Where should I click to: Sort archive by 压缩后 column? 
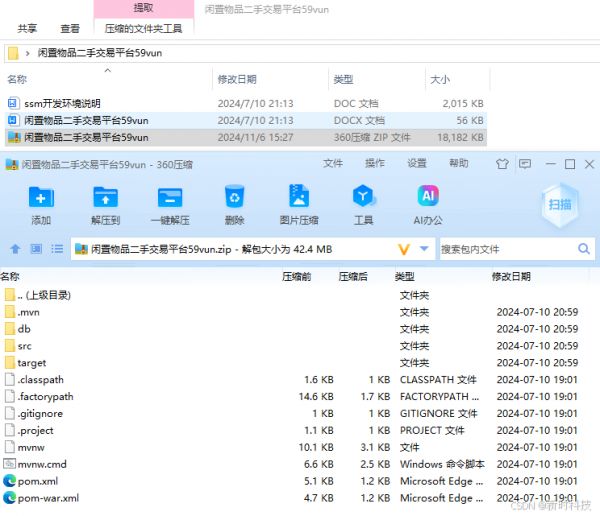[353, 276]
